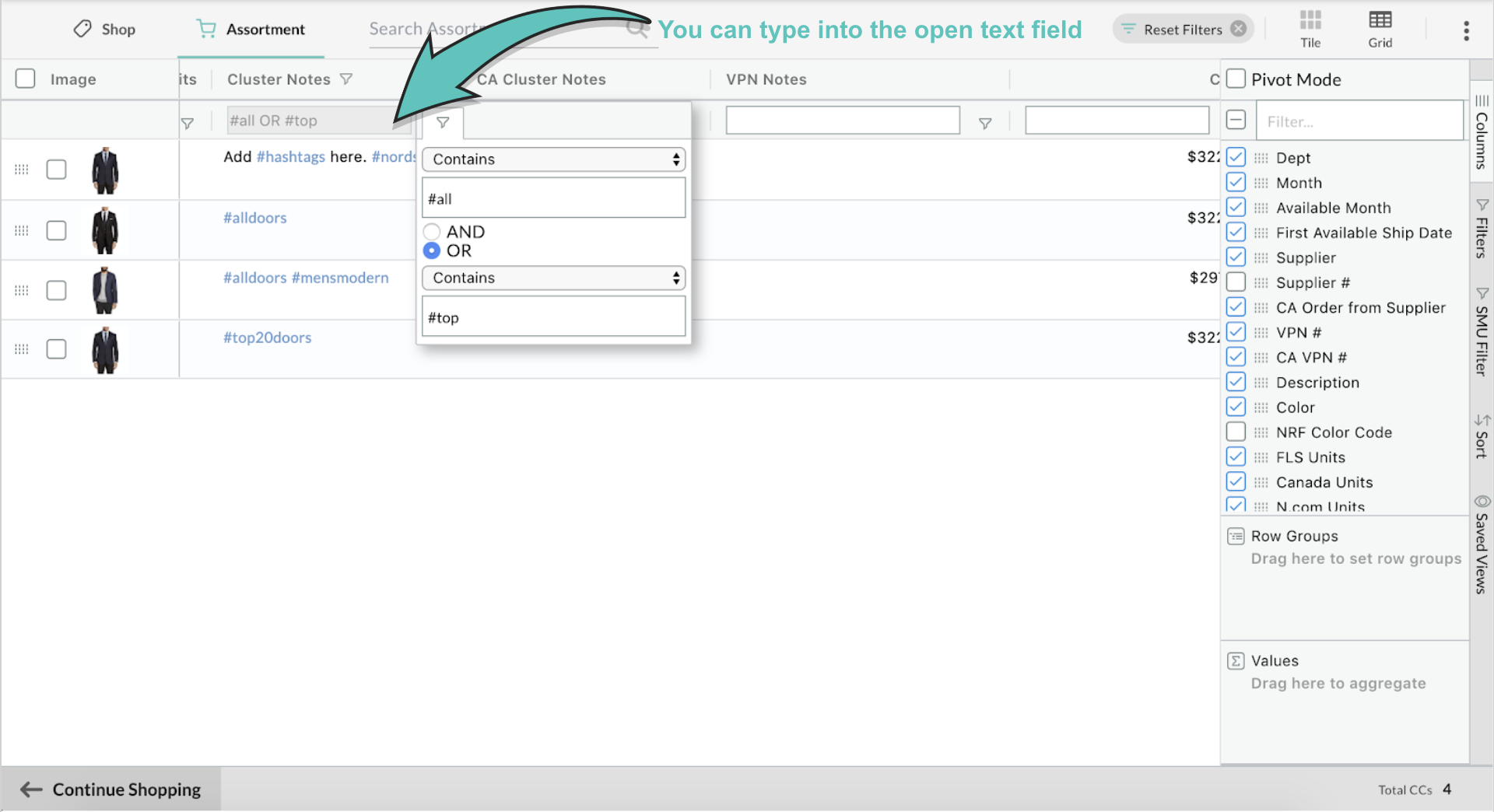Viewport: 1494px width, 812px height.
Task: Switch to Tile view
Action: point(1310,29)
